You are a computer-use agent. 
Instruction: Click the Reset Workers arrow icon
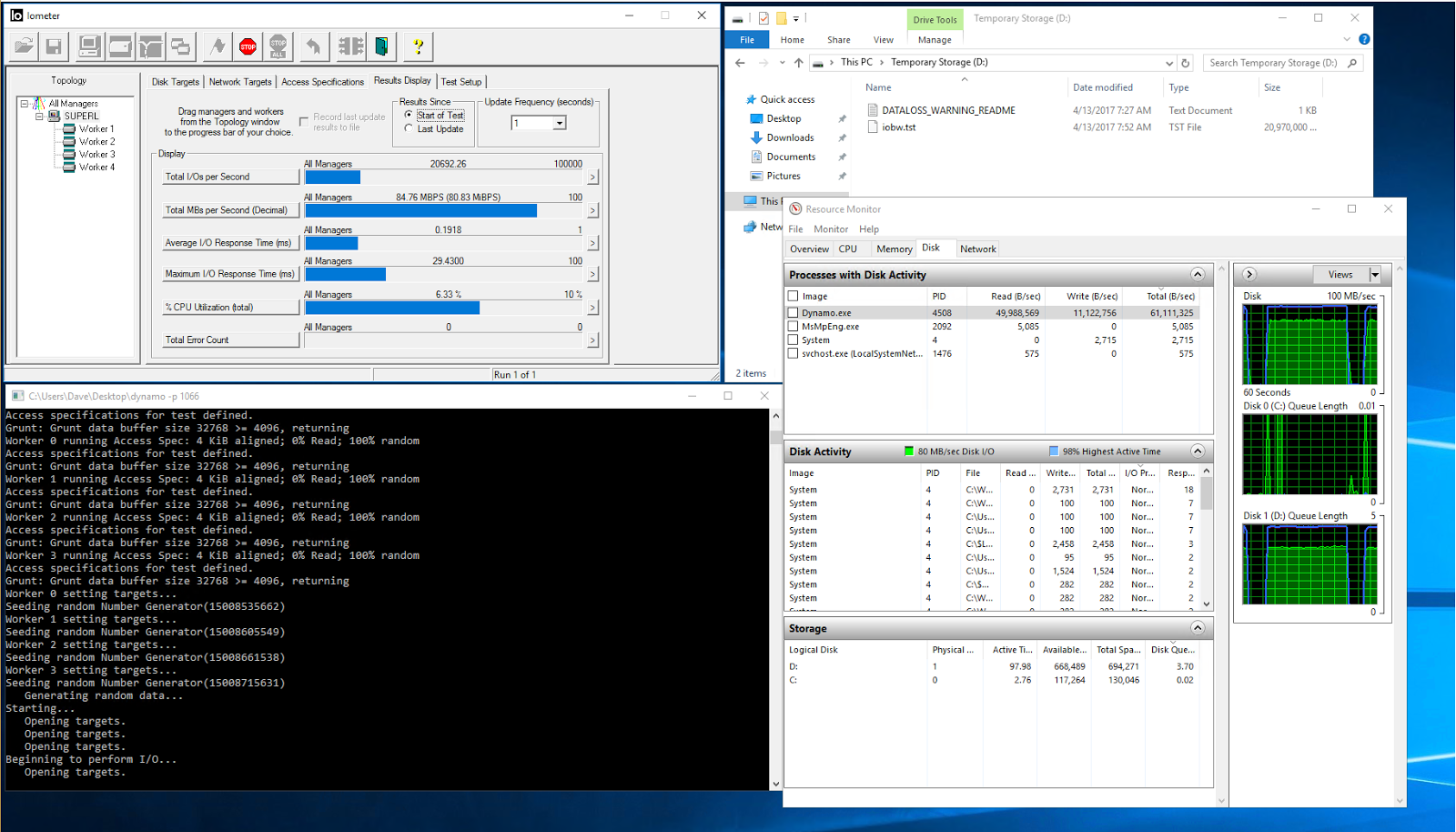pos(314,46)
